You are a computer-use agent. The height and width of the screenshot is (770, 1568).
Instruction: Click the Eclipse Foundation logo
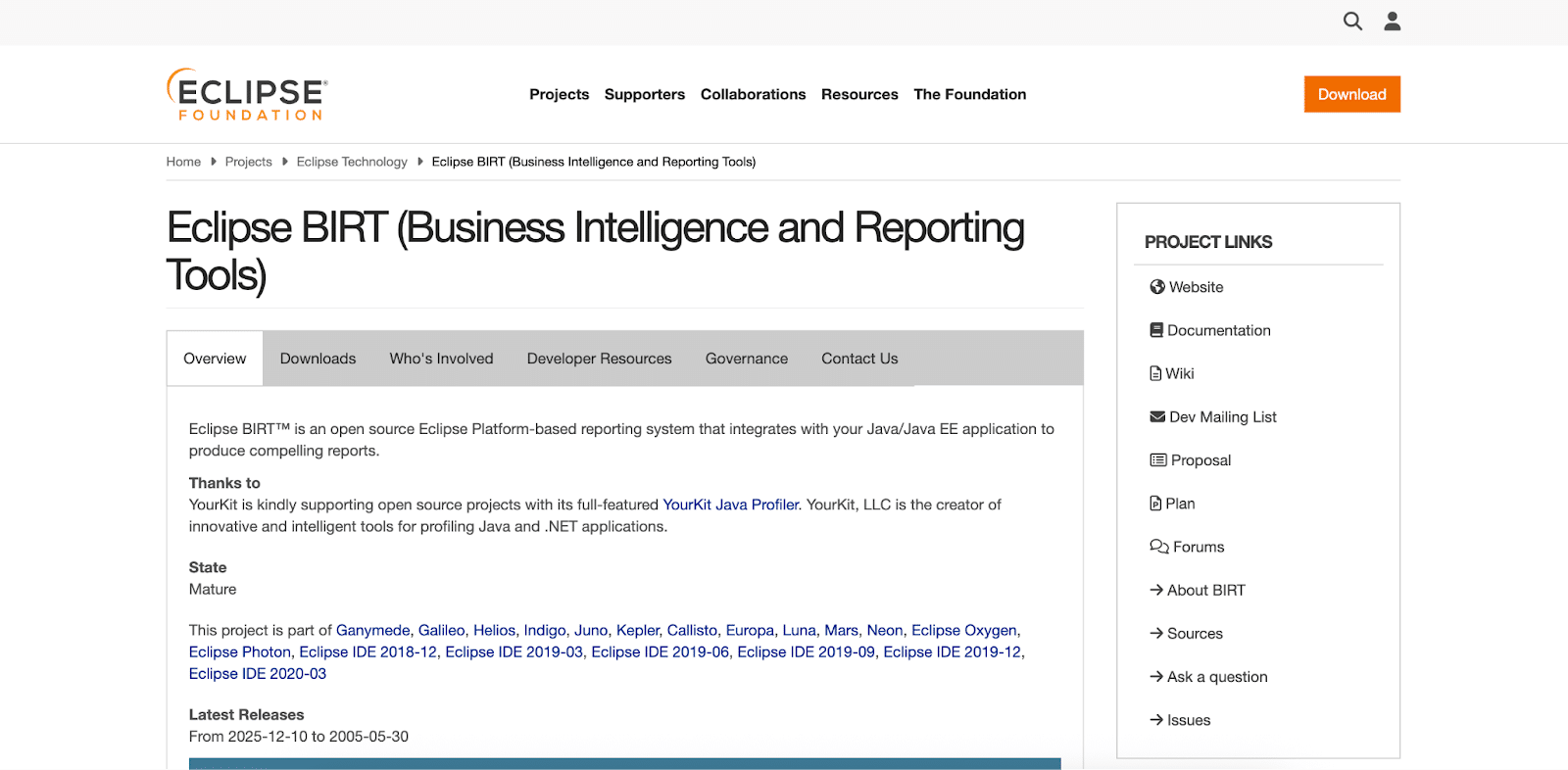[x=247, y=94]
